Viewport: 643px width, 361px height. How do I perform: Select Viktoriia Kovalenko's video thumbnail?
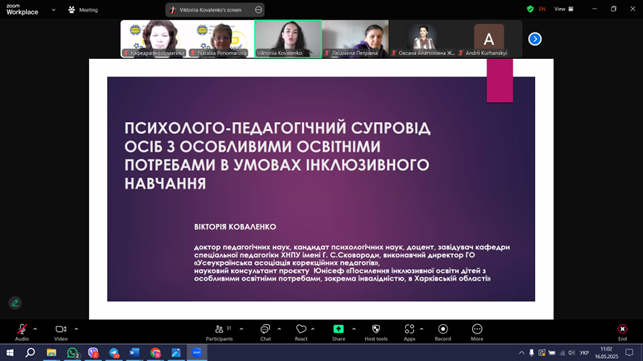288,39
